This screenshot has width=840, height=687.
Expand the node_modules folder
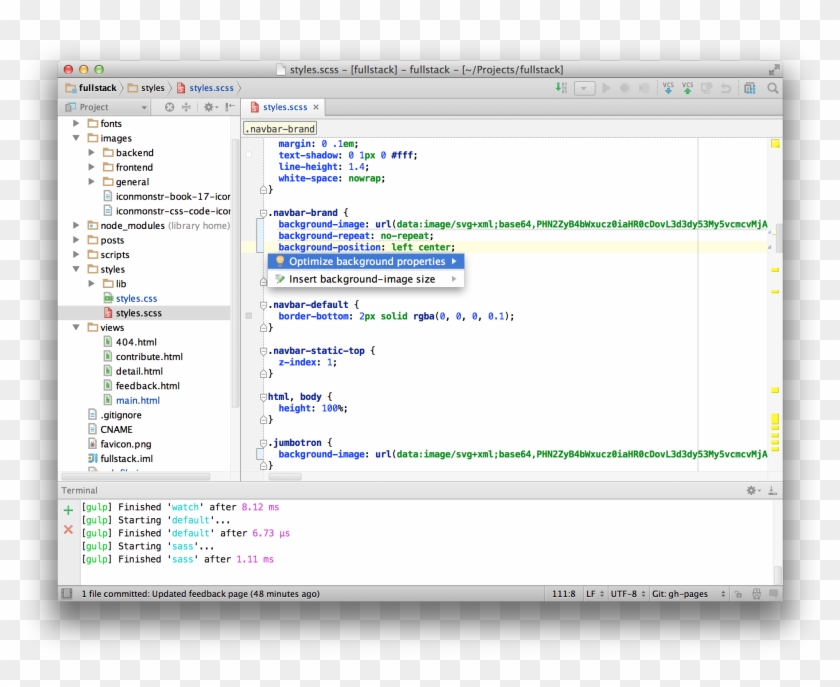tap(76, 226)
